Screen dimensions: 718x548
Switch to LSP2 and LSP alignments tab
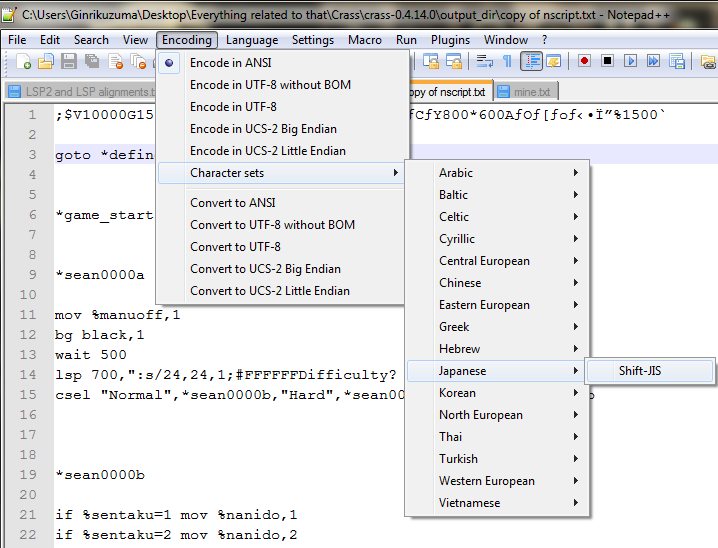[82, 92]
